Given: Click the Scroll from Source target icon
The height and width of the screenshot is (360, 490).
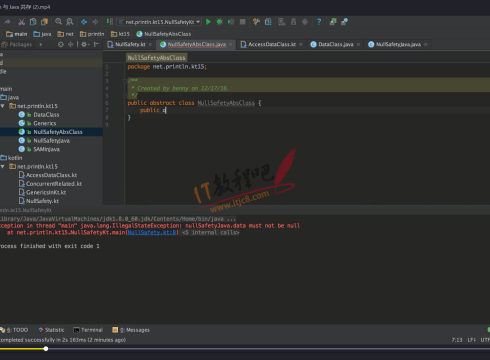Looking at the screenshot, I should click(61, 44).
